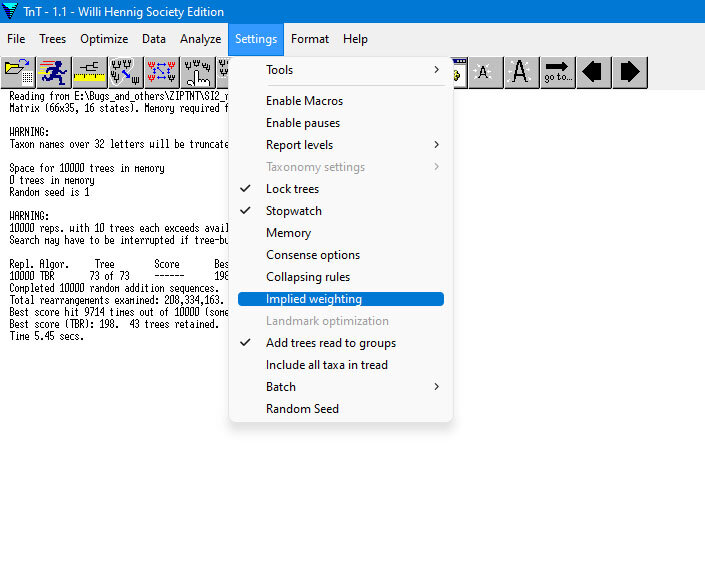Open Collapsing rules entry
The width and height of the screenshot is (705, 566).
point(341,277)
